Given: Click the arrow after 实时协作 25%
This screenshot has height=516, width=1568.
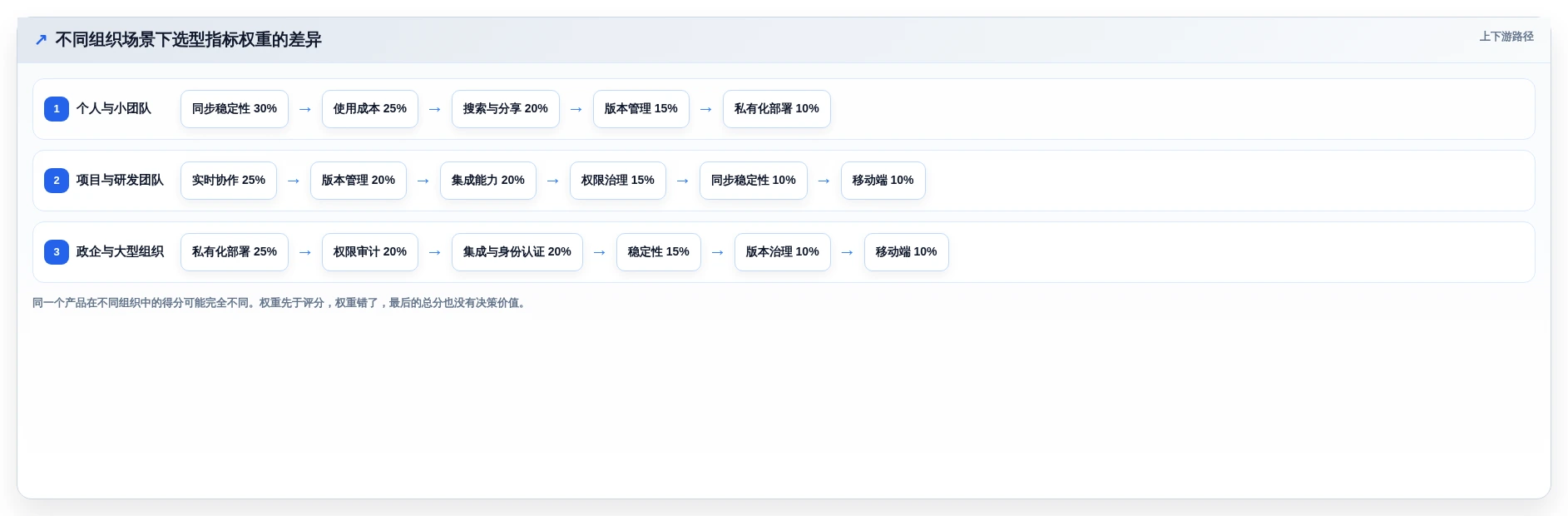Looking at the screenshot, I should [x=294, y=181].
